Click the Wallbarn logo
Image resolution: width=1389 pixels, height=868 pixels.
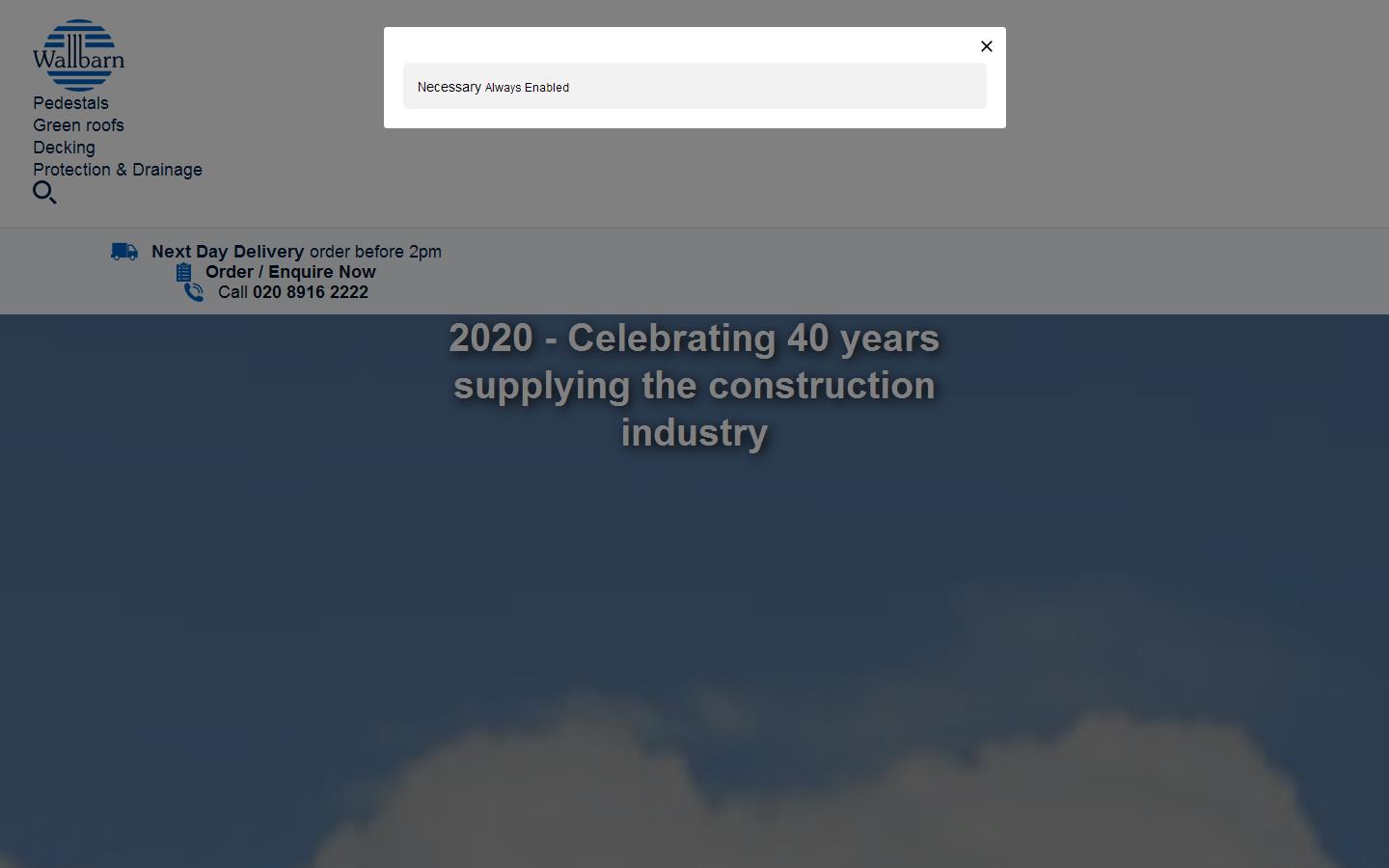pyautogui.click(x=78, y=55)
